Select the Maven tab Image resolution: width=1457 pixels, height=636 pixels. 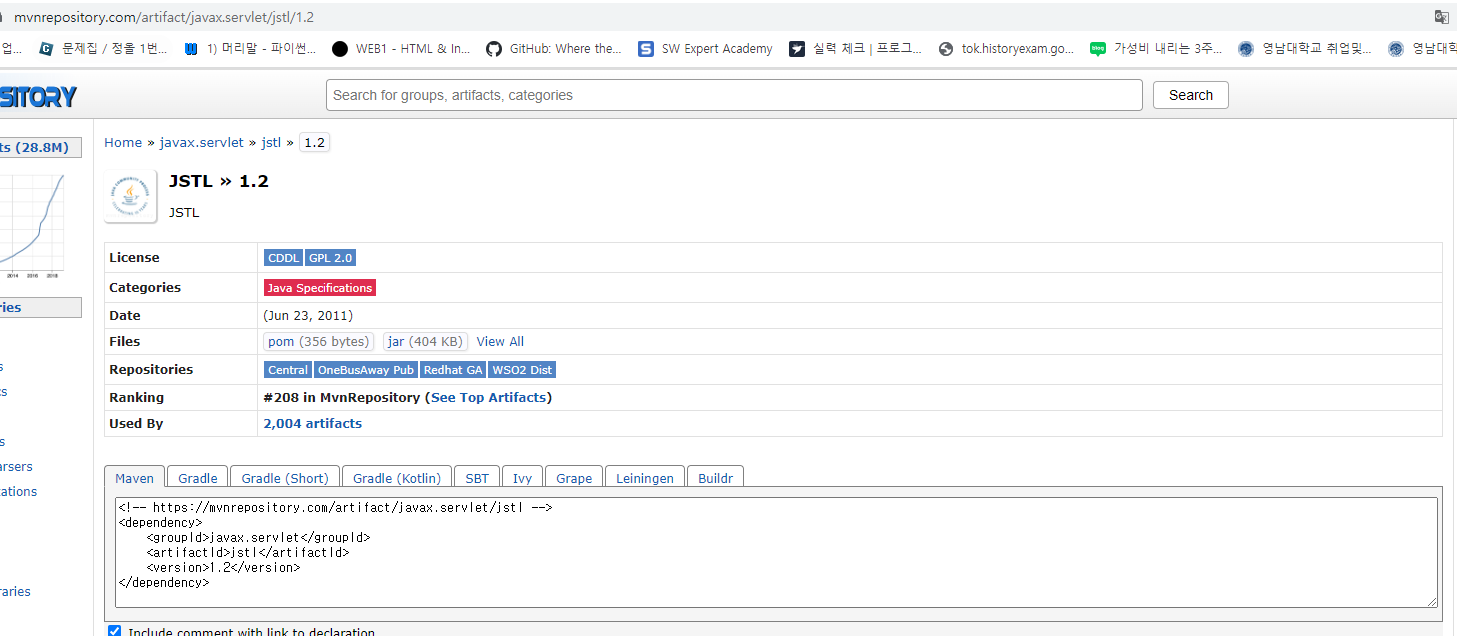click(x=133, y=478)
